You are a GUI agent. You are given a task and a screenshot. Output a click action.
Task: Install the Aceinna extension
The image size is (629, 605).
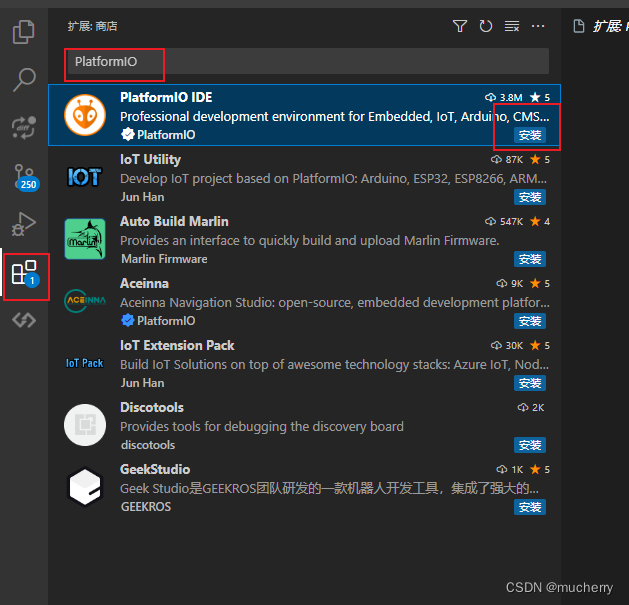[x=530, y=321]
